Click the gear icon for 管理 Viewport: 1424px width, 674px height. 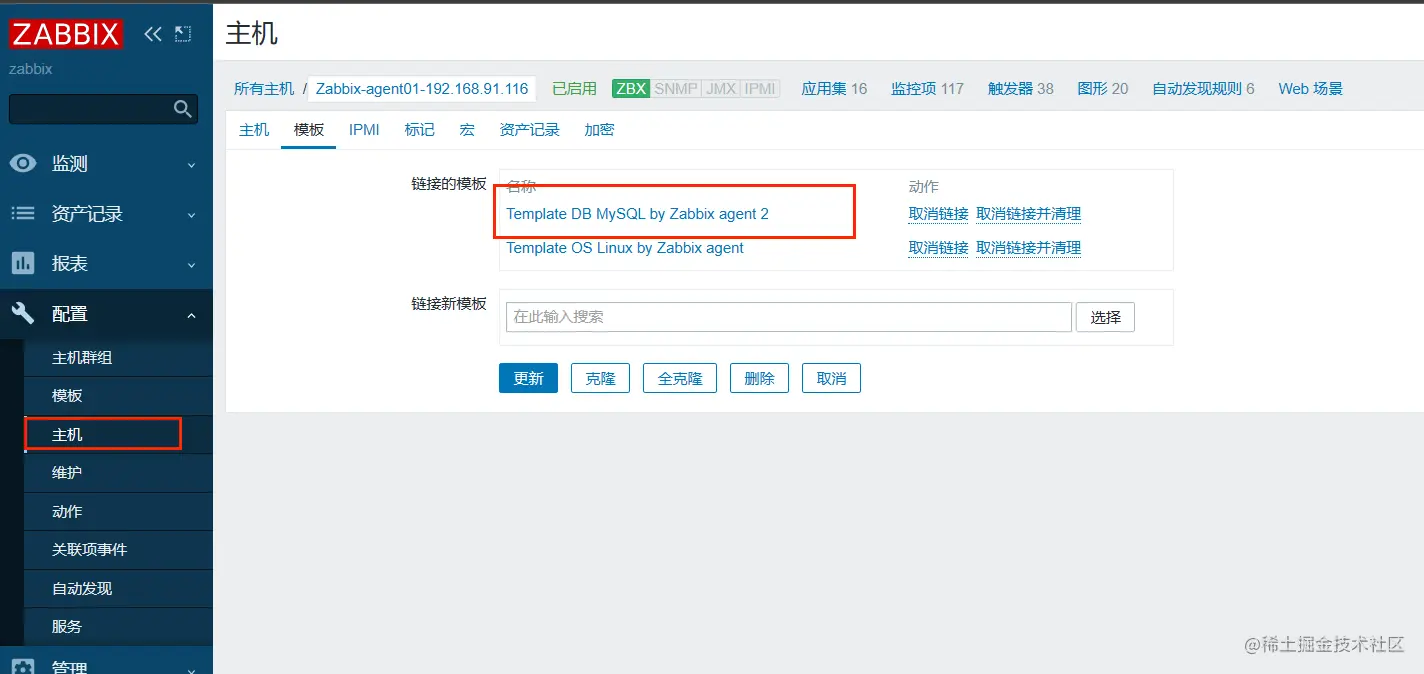point(23,666)
